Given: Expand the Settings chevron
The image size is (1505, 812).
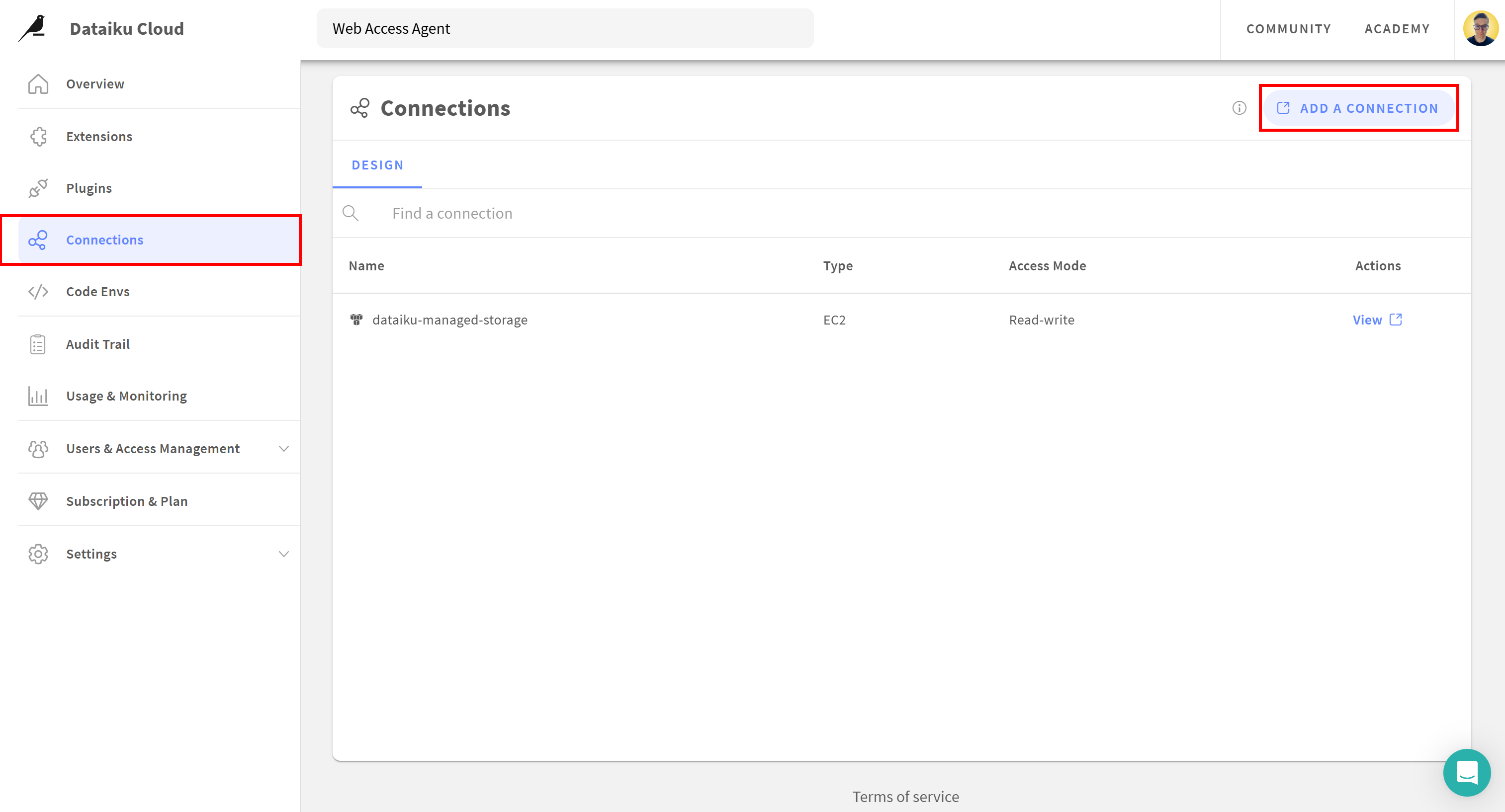Looking at the screenshot, I should pos(284,554).
